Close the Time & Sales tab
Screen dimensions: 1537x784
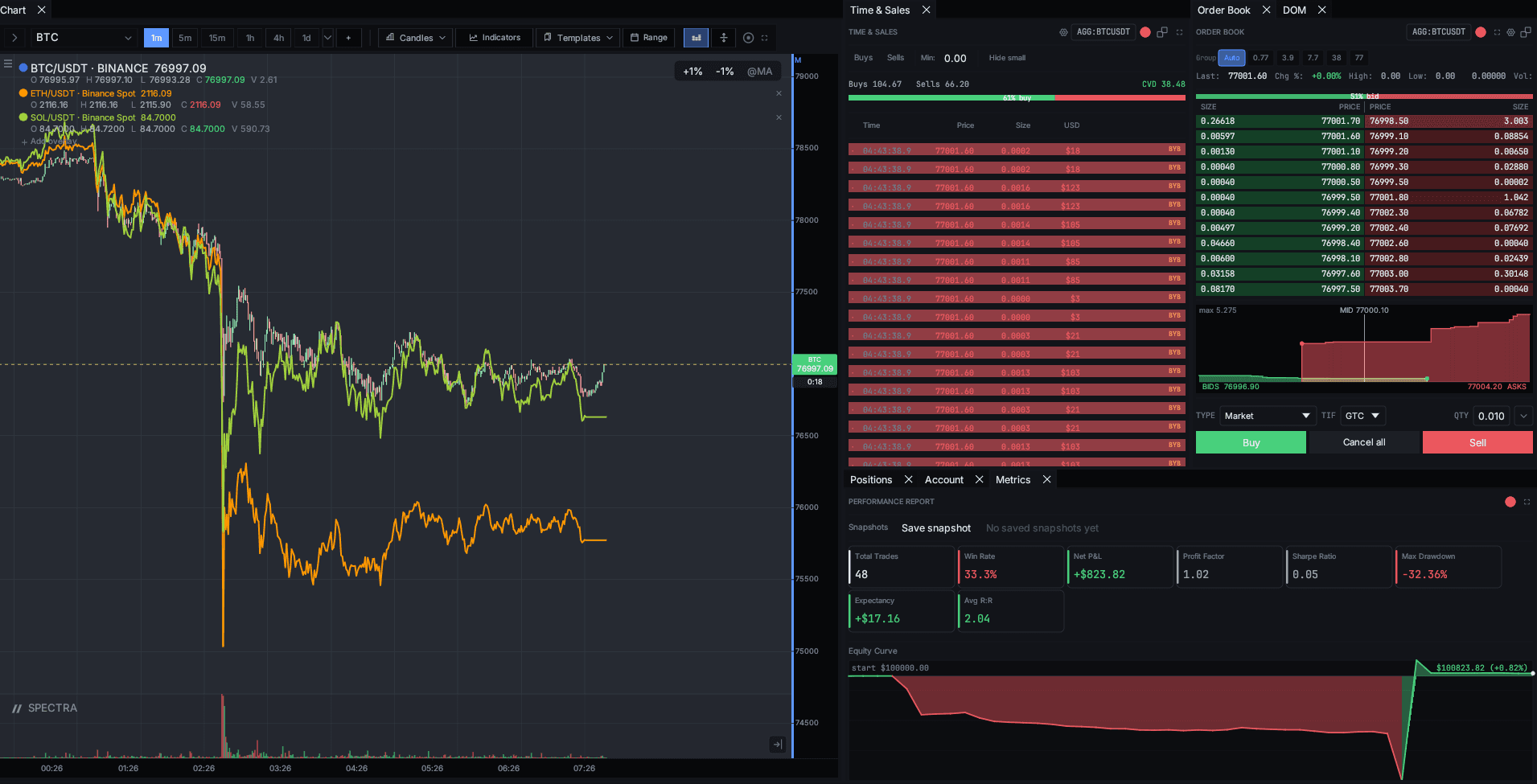tap(926, 10)
